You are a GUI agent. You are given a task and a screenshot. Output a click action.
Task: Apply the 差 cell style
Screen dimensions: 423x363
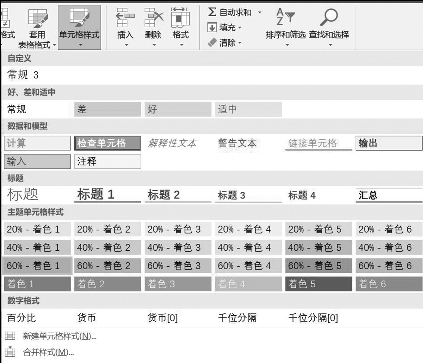coord(107,109)
